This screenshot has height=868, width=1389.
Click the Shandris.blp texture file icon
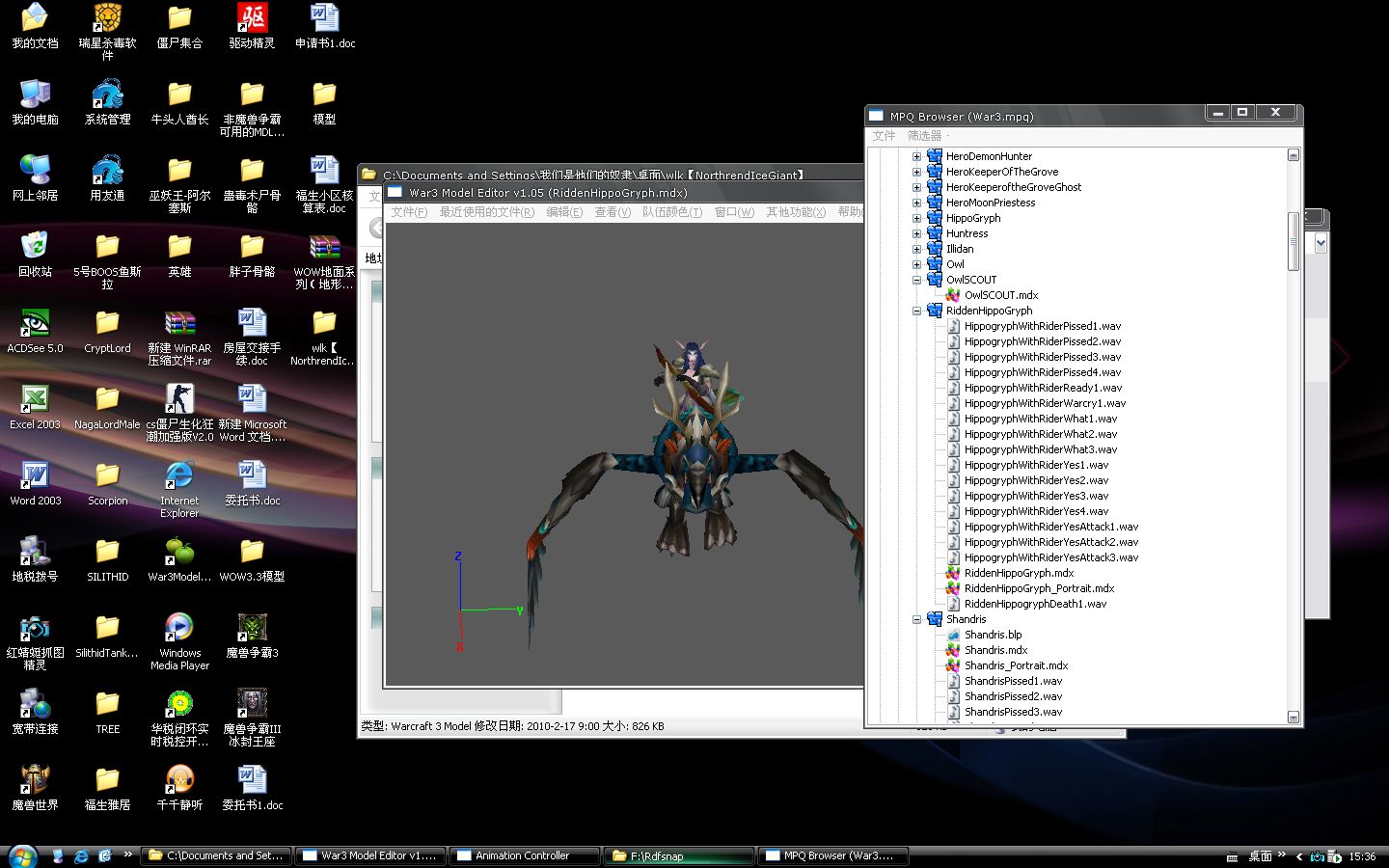point(953,635)
